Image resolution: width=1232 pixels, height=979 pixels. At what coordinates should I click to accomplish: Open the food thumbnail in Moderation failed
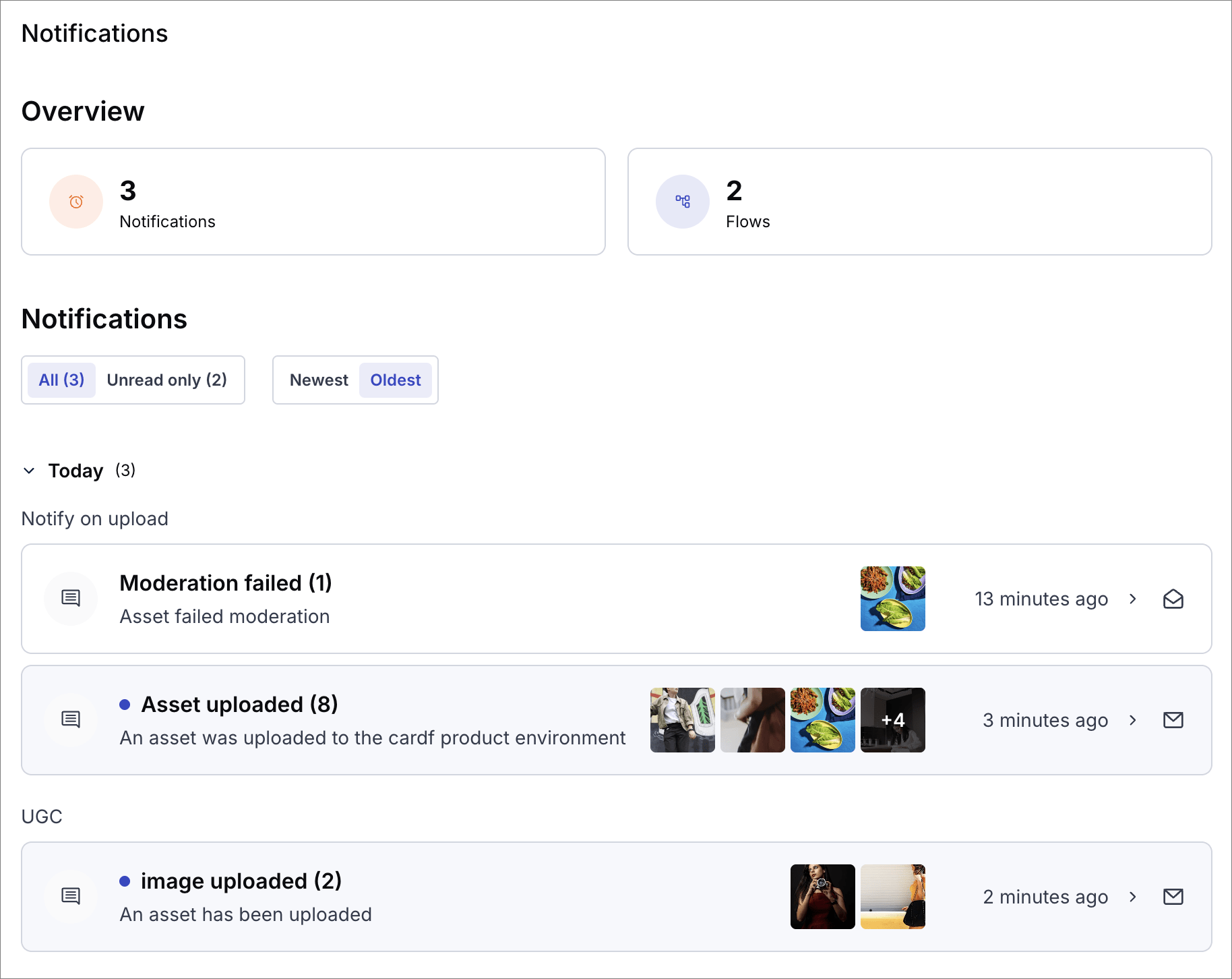coord(893,599)
